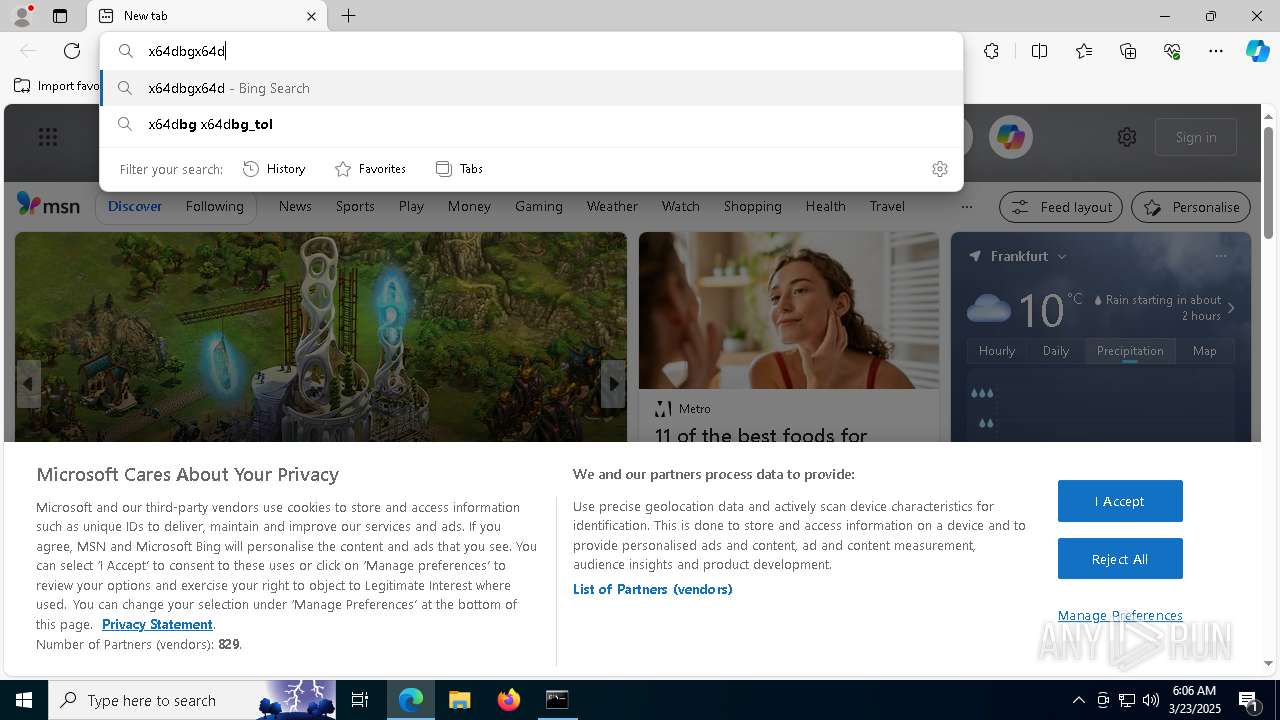Open the Windows Start button

coord(24,700)
